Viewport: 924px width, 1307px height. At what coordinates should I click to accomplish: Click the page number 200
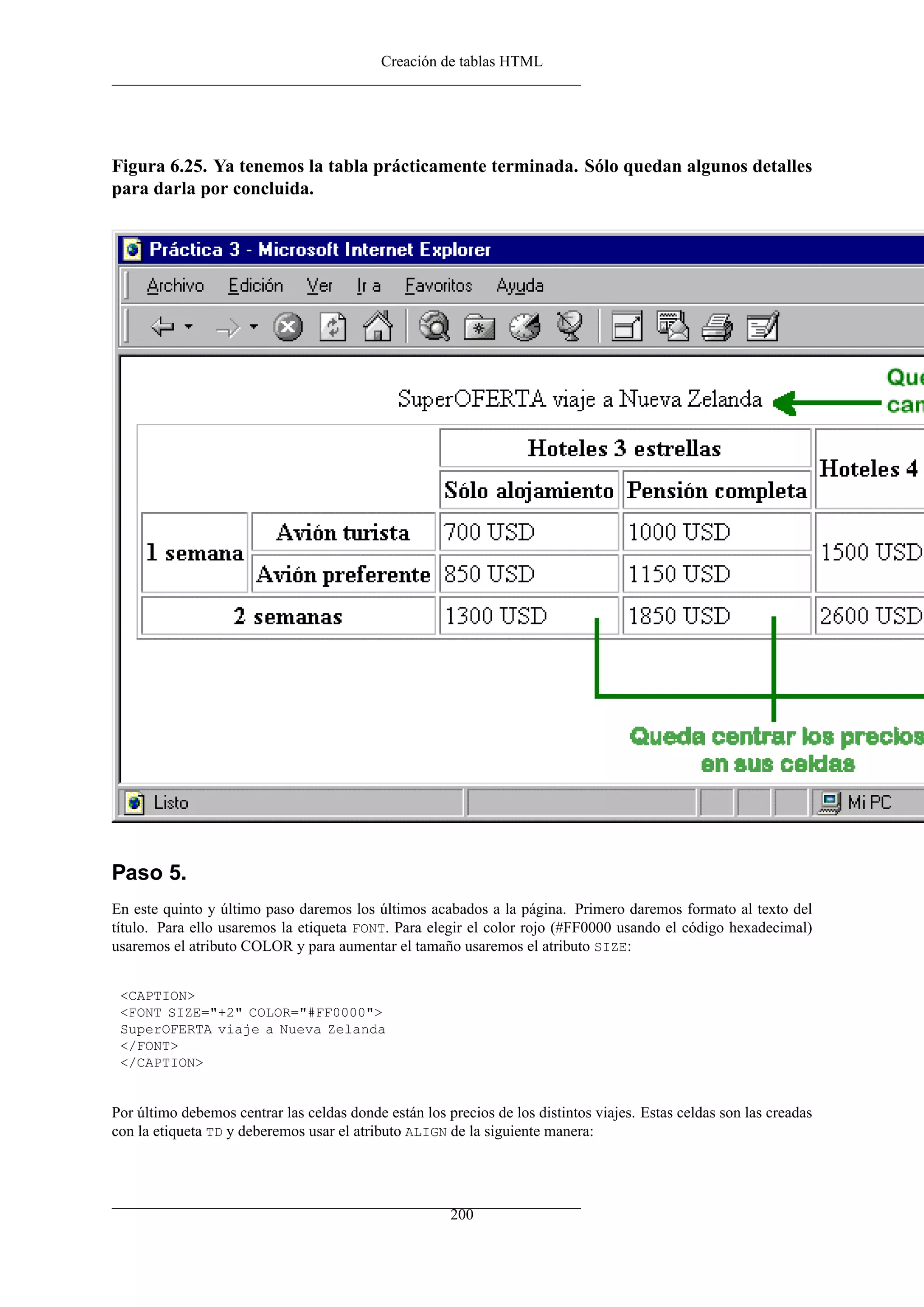point(462,1215)
